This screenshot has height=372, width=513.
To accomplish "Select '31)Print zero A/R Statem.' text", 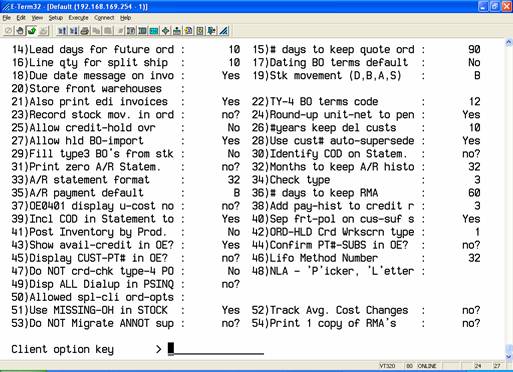I will (x=87, y=166).
